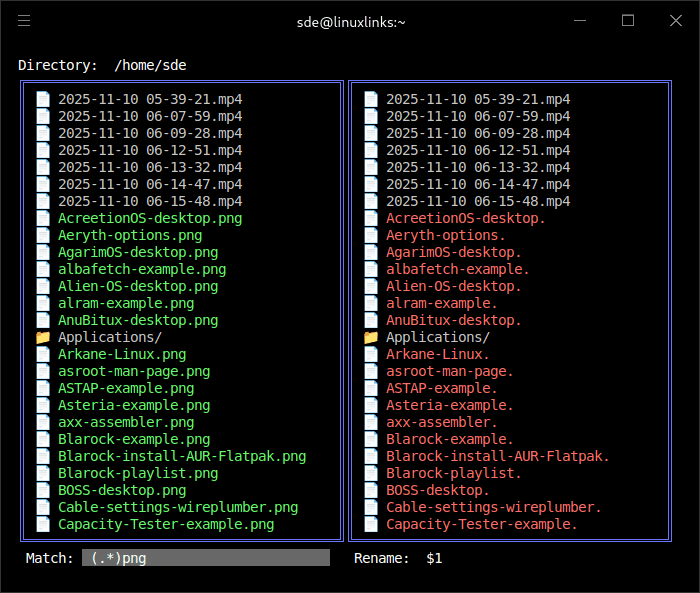Maximize the terminal window
Viewport: 700px width, 593px height.
click(628, 21)
